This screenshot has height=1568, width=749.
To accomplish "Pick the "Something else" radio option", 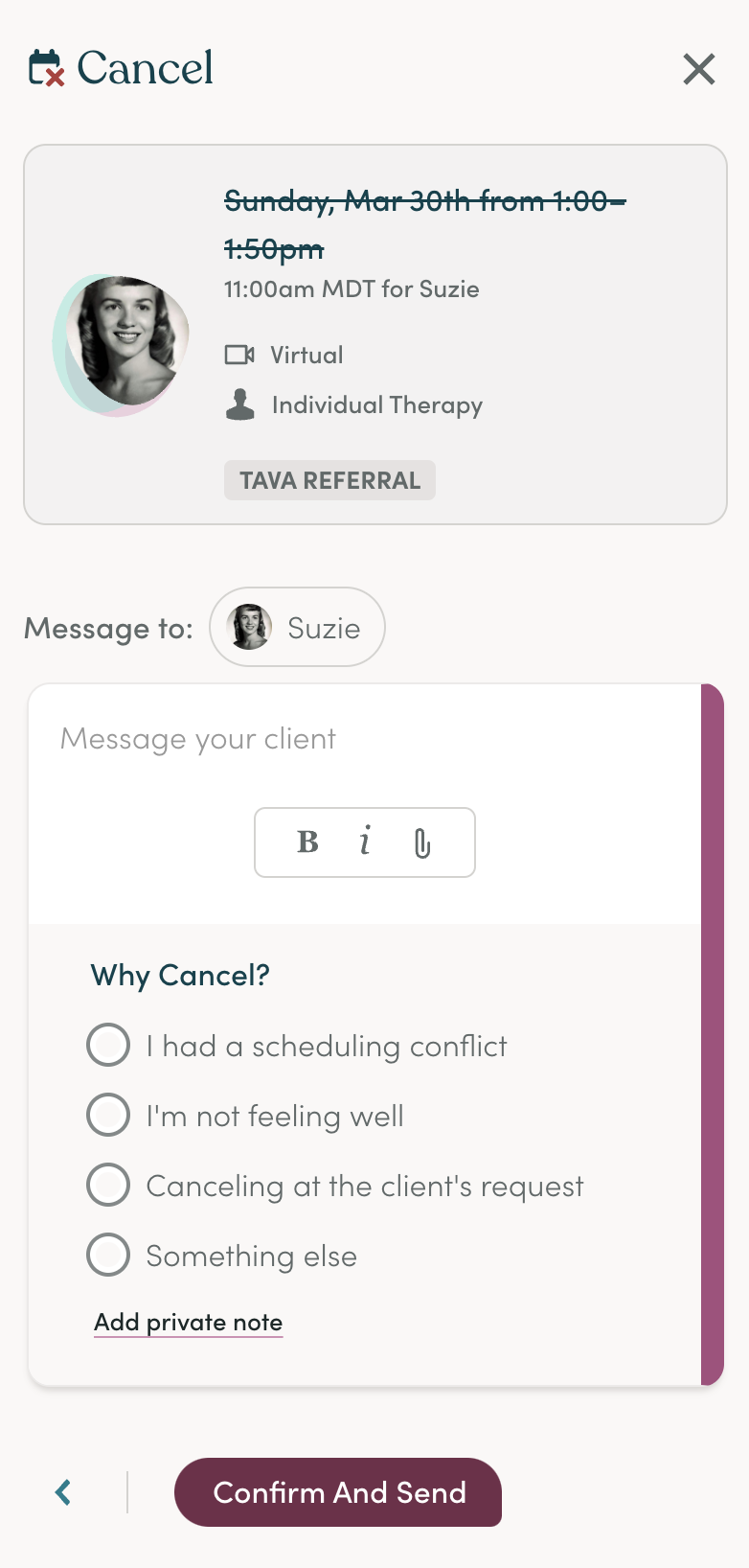I will [x=108, y=1256].
